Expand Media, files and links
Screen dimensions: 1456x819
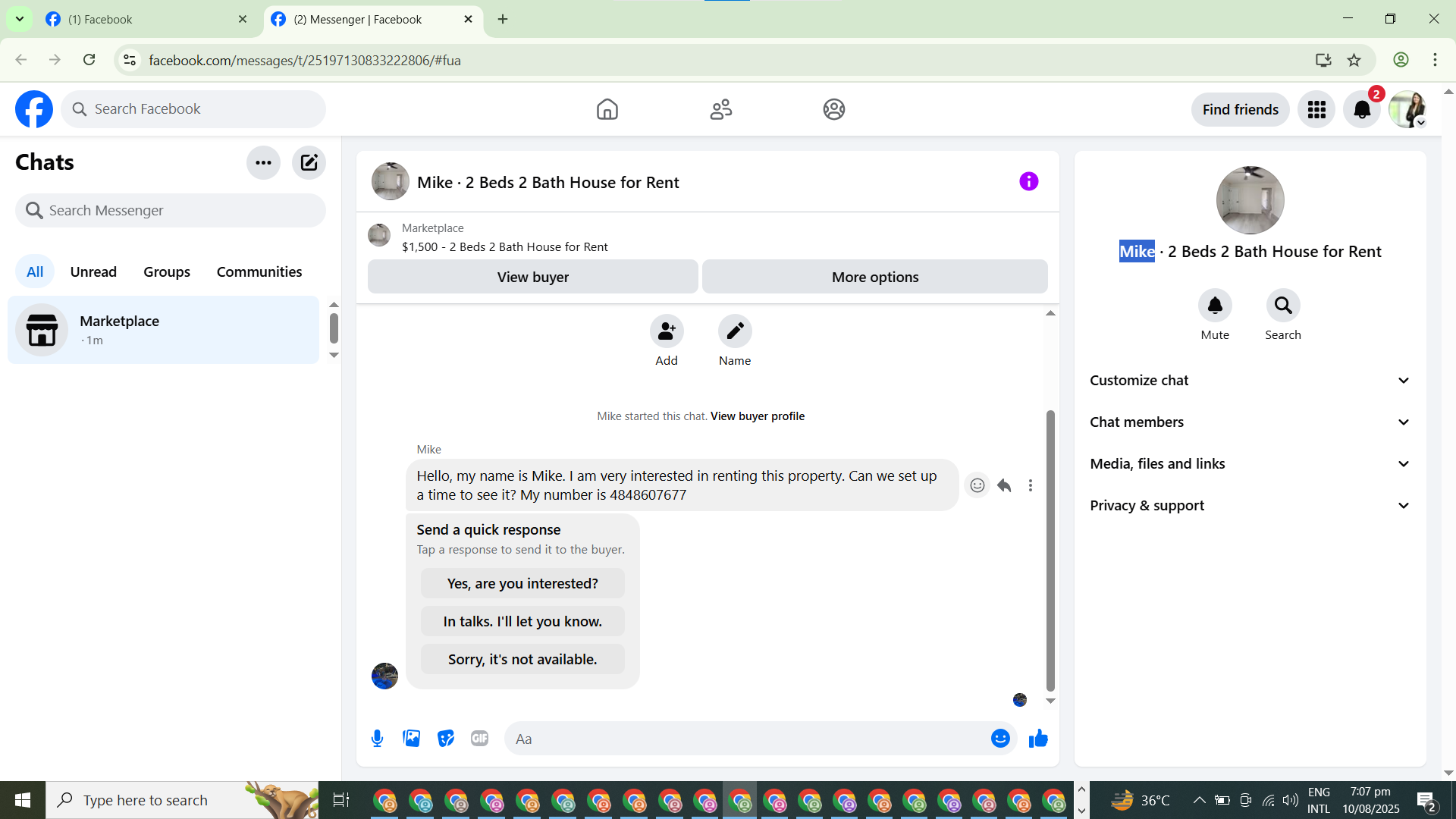[x=1250, y=464]
